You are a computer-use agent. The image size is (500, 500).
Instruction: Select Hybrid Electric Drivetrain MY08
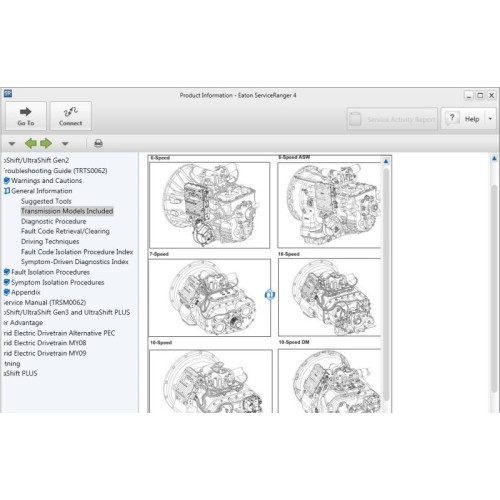point(45,343)
